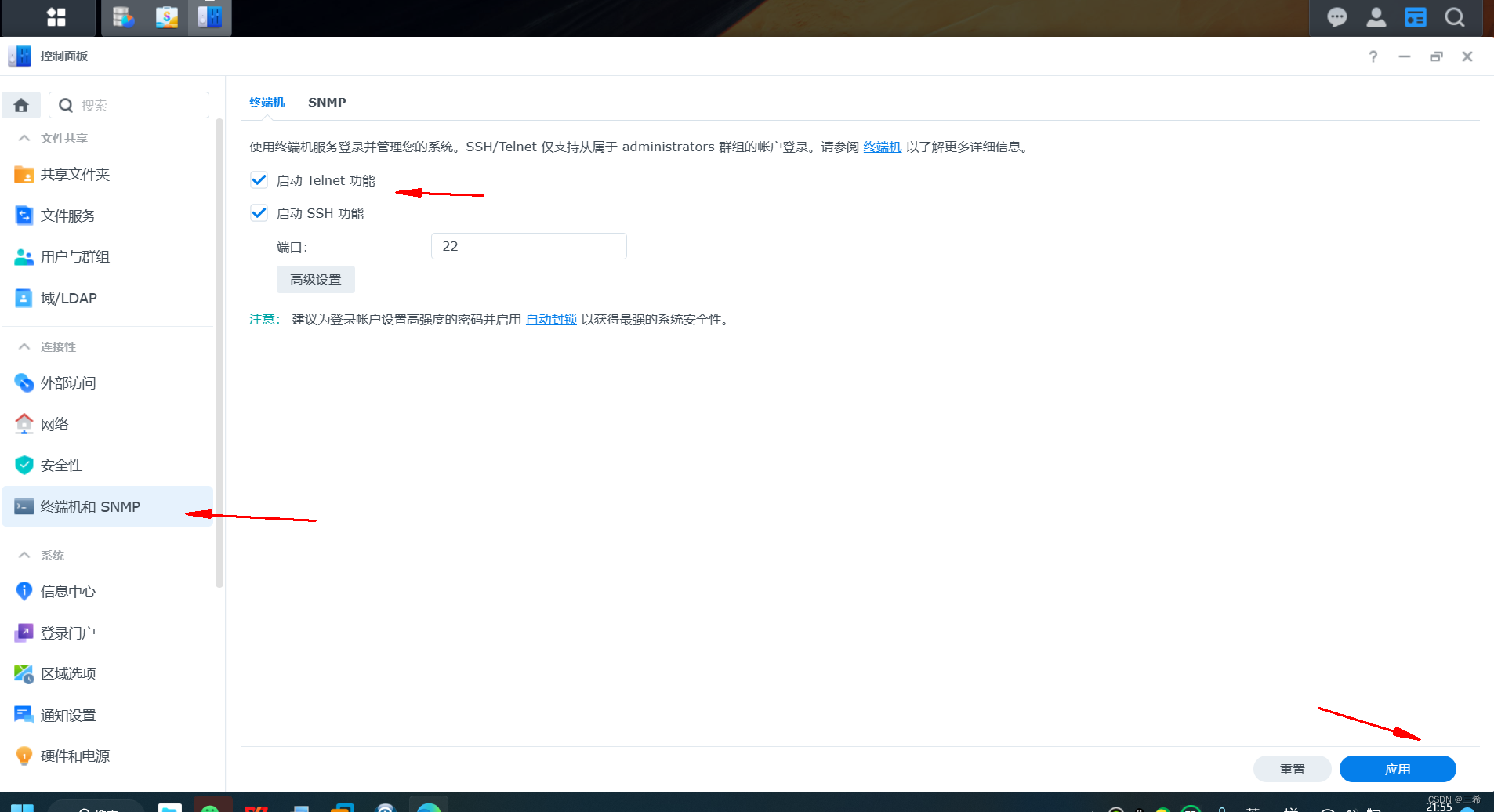Click the SSH port input field

coord(528,245)
